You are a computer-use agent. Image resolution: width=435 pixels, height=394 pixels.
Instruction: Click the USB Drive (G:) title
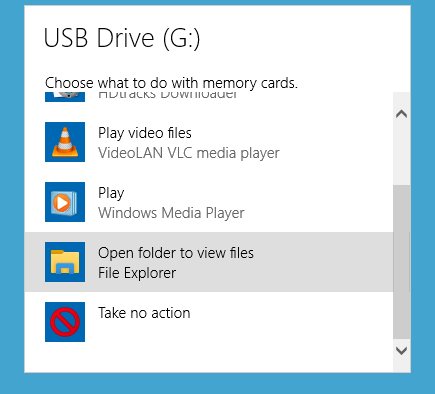point(122,38)
